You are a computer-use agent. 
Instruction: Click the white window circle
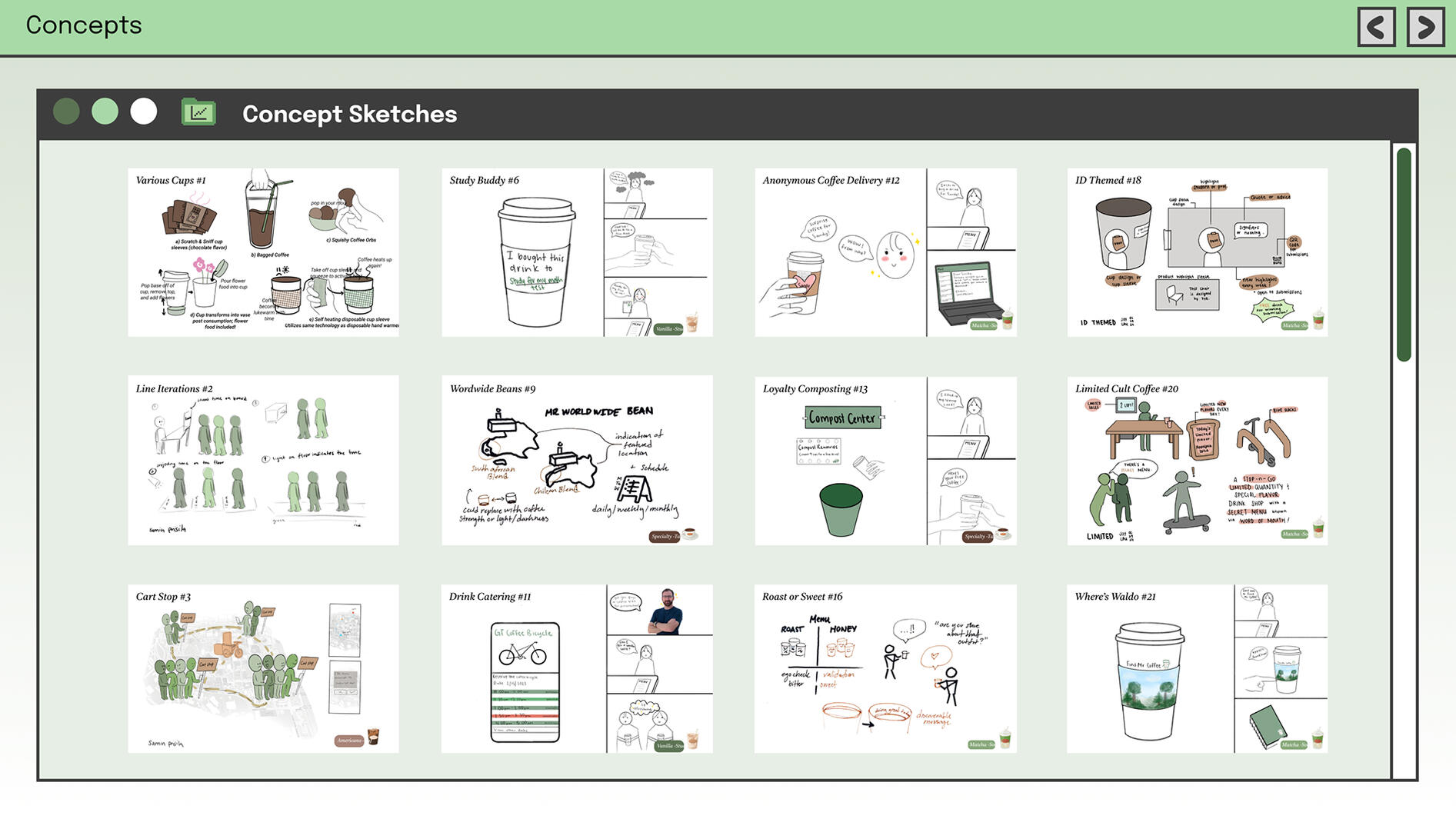pyautogui.click(x=144, y=112)
